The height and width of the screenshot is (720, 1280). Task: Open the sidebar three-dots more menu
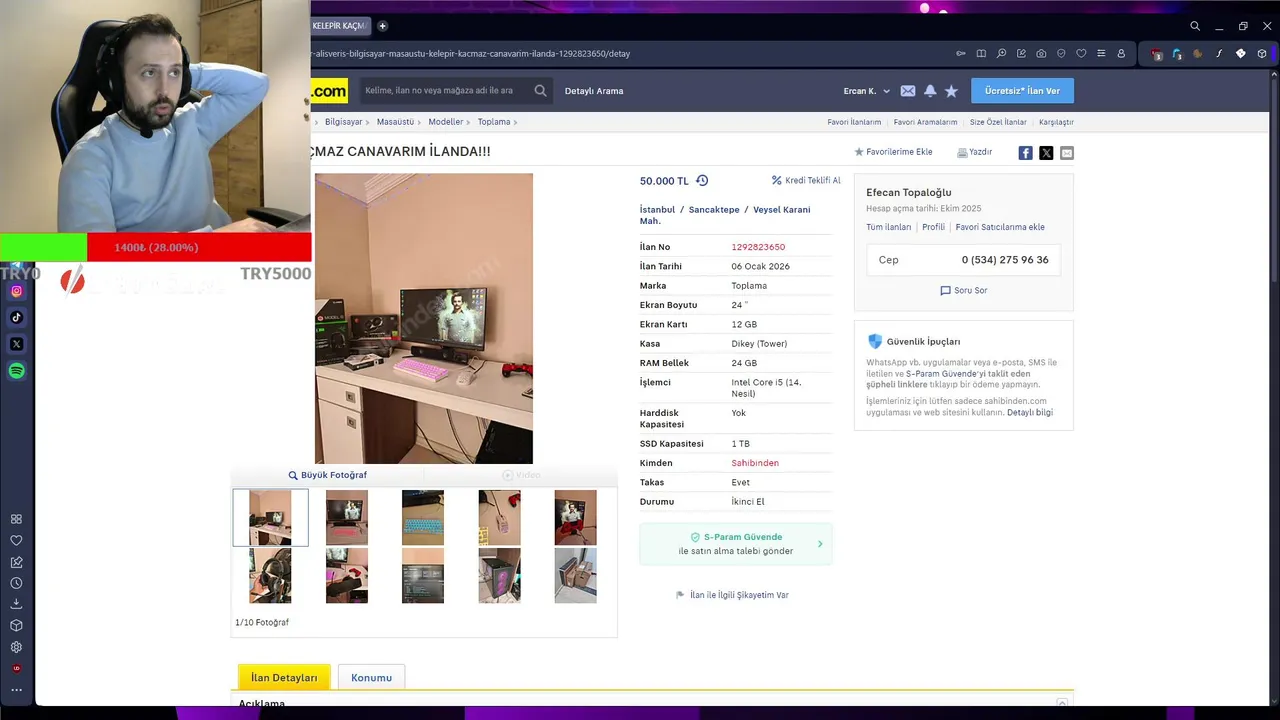click(16, 690)
